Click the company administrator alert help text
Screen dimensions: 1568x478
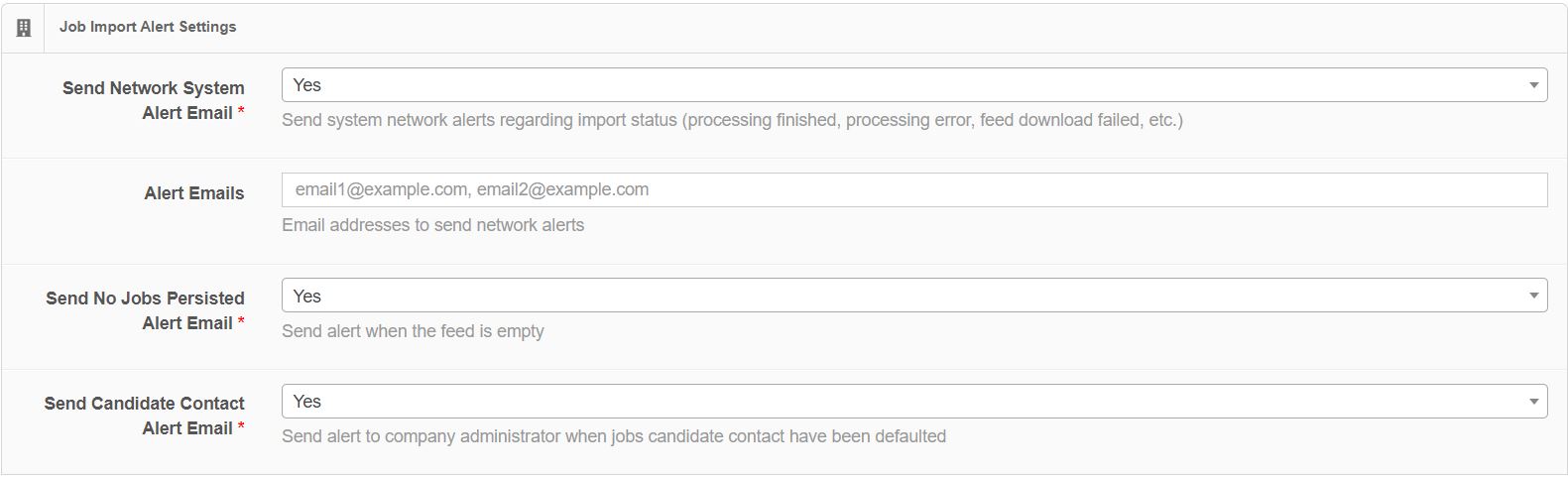[614, 436]
